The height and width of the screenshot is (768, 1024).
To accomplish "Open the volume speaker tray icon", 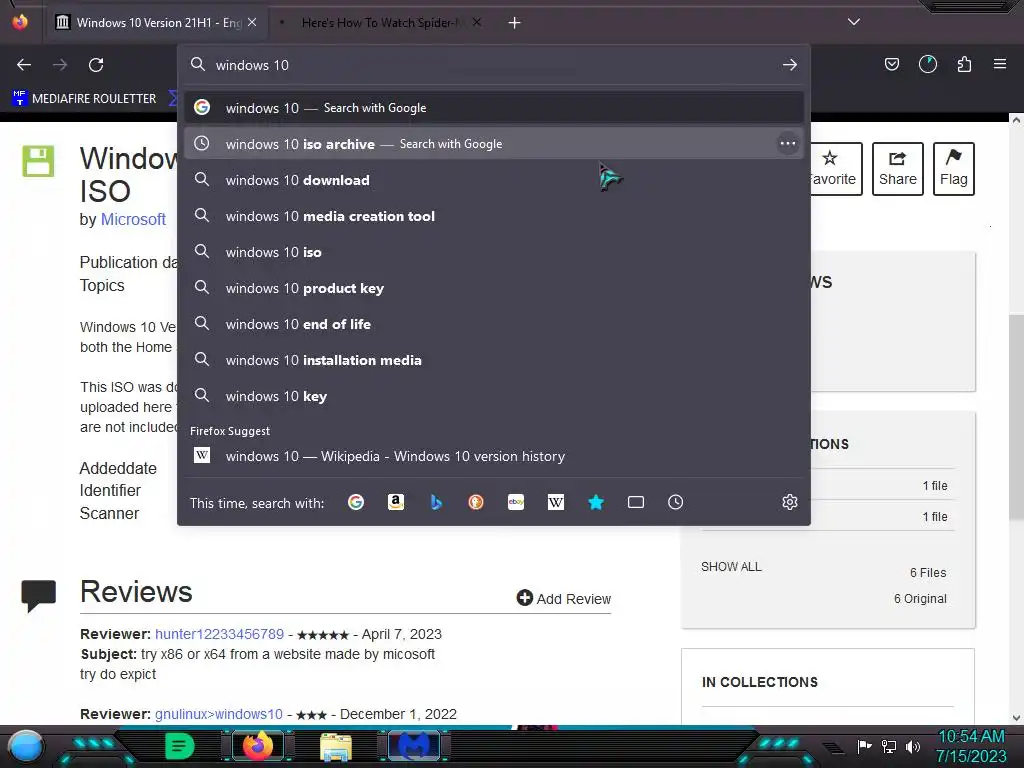I will [x=913, y=746].
